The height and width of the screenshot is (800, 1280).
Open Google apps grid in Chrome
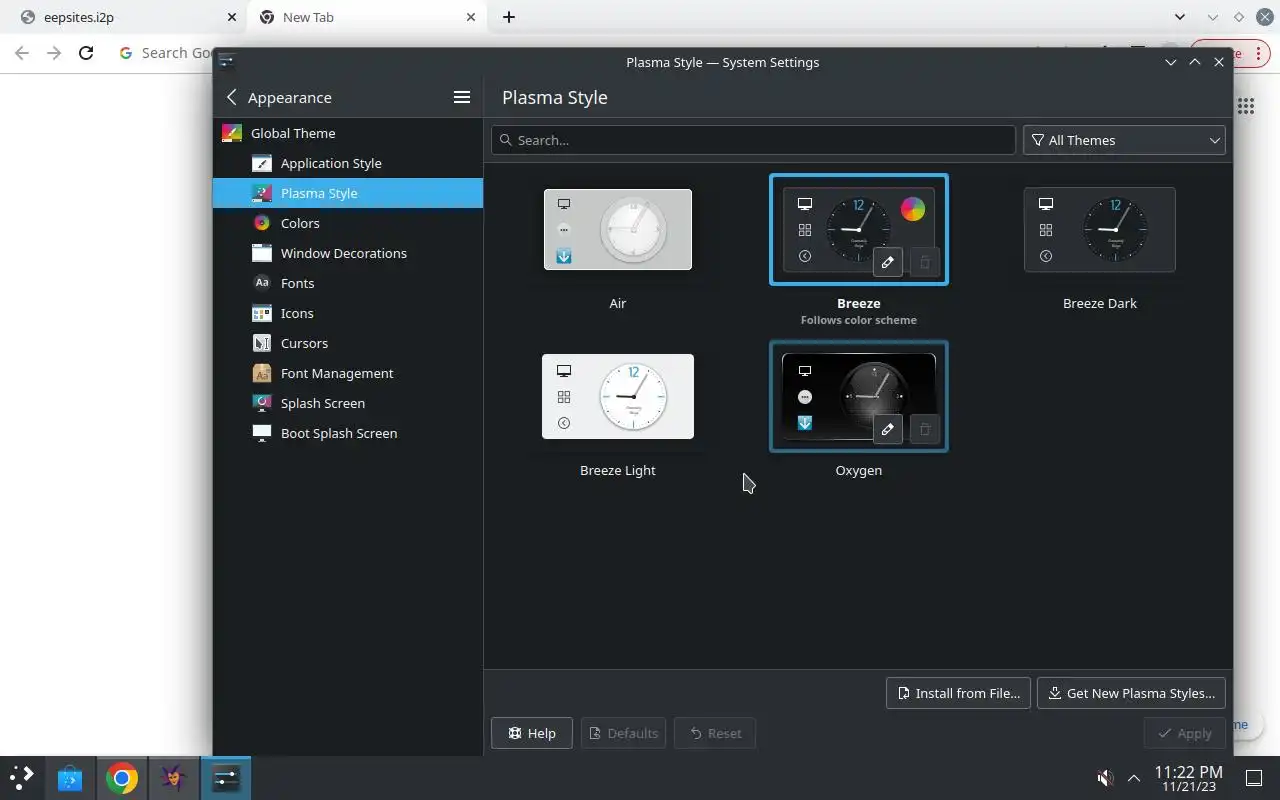tap(1246, 106)
